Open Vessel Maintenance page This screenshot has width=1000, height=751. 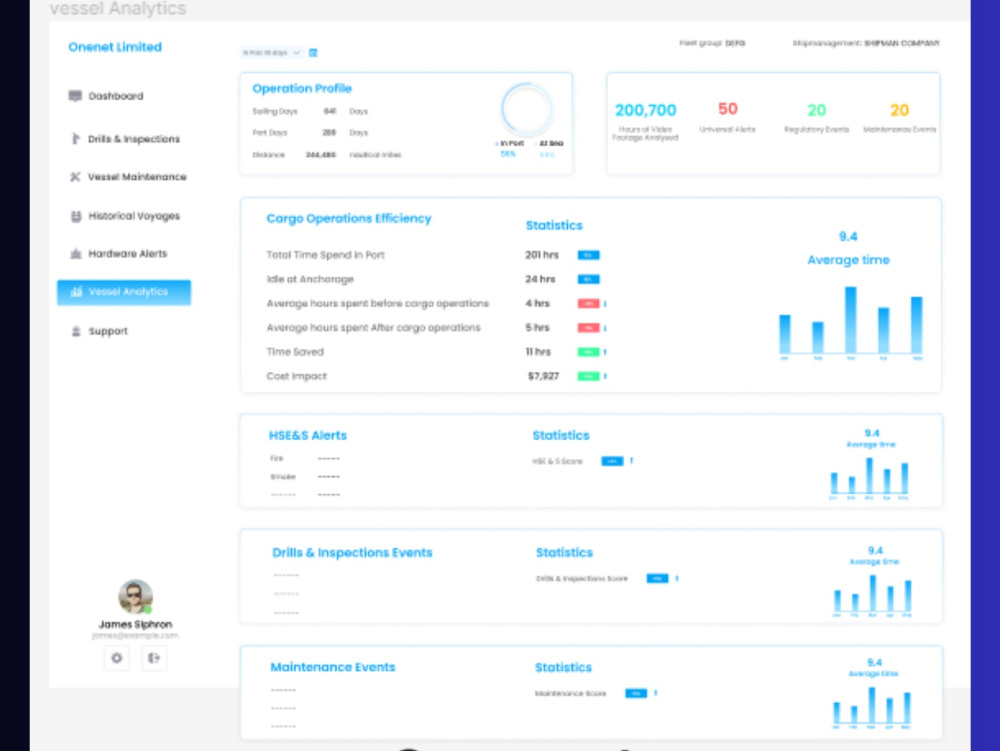point(128,177)
